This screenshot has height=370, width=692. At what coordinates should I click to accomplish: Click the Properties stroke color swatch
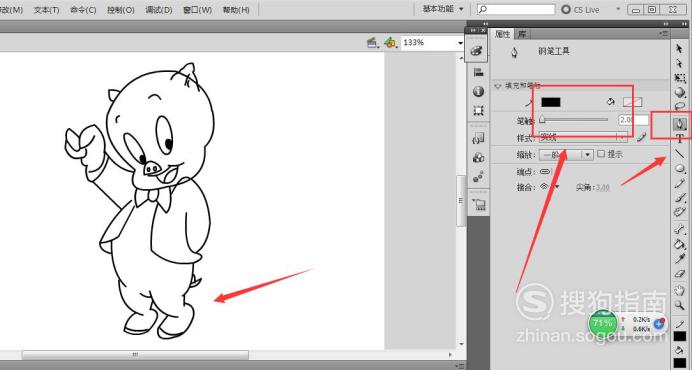[551, 102]
